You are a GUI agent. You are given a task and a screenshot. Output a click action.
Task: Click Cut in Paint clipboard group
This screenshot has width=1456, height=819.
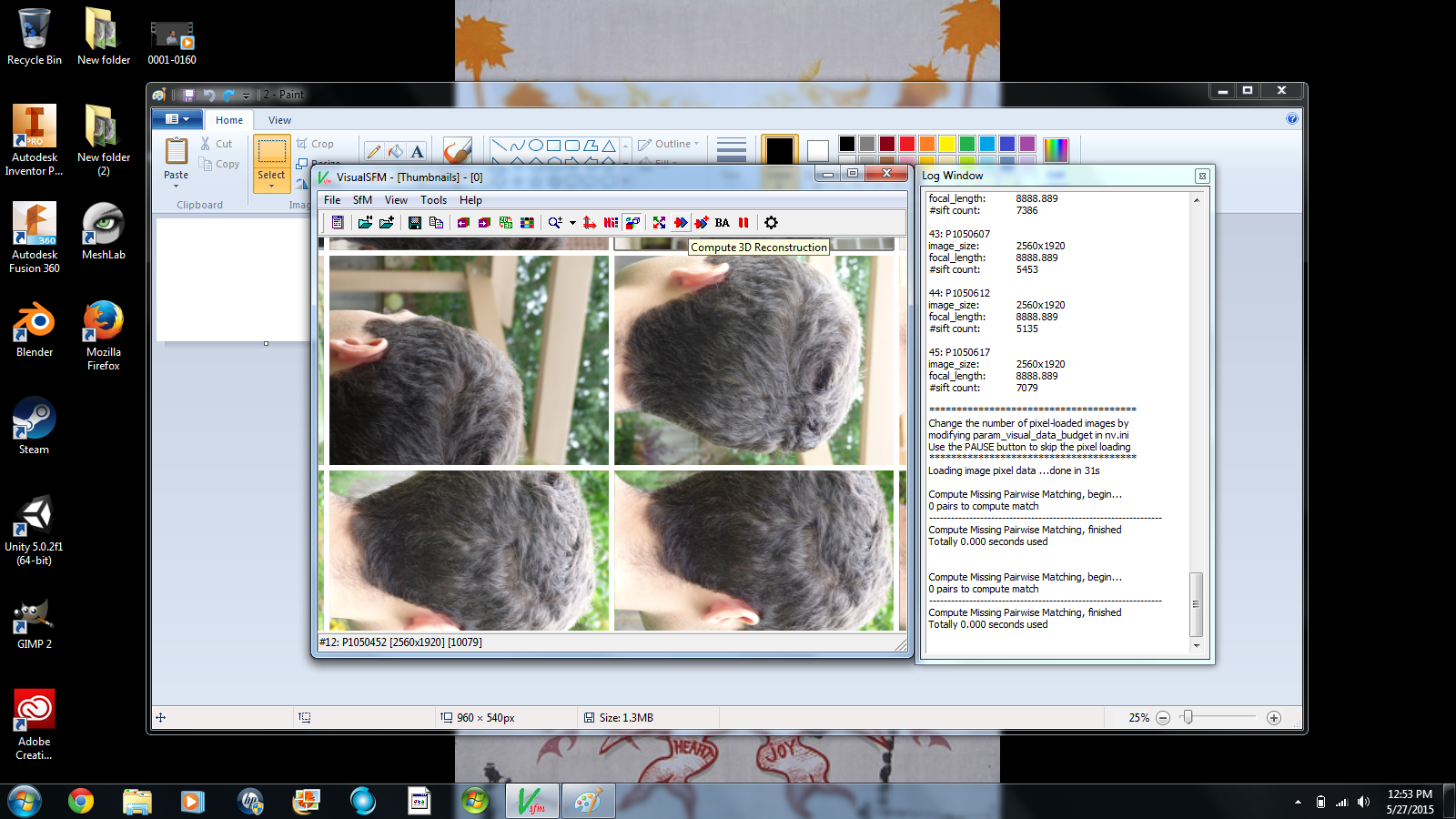pyautogui.click(x=217, y=144)
